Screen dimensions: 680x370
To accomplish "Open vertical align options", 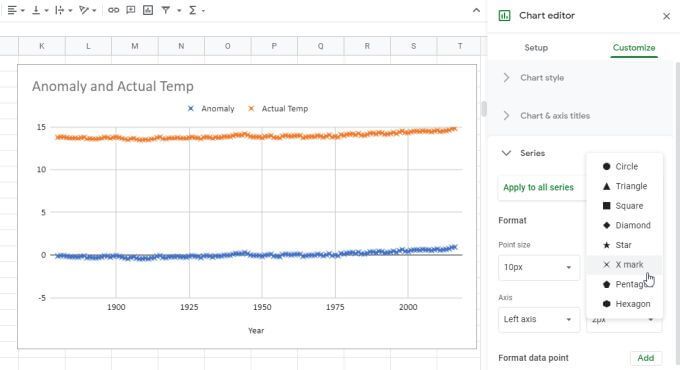I will (40, 10).
